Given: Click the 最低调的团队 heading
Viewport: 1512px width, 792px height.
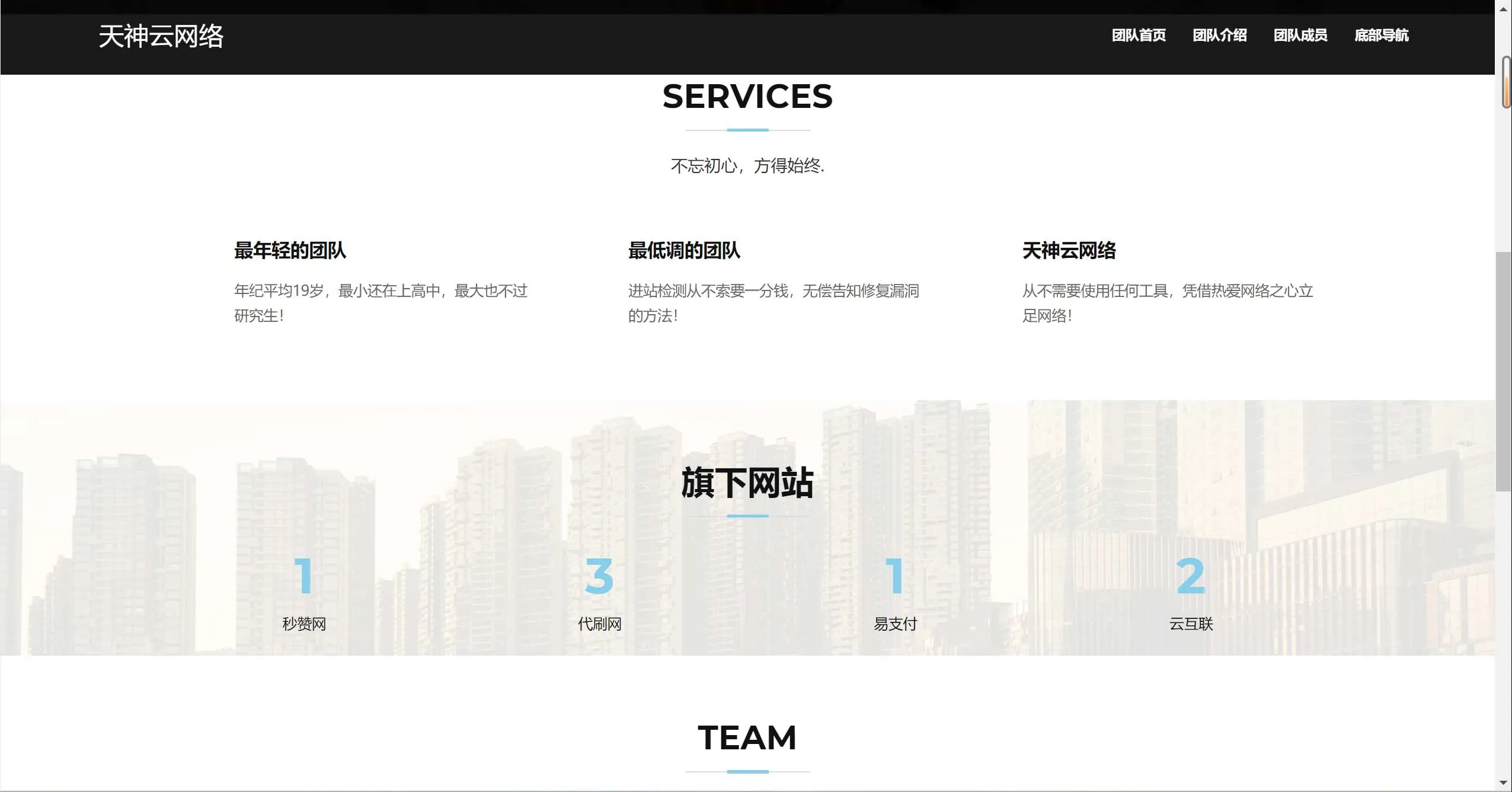Looking at the screenshot, I should pos(684,251).
